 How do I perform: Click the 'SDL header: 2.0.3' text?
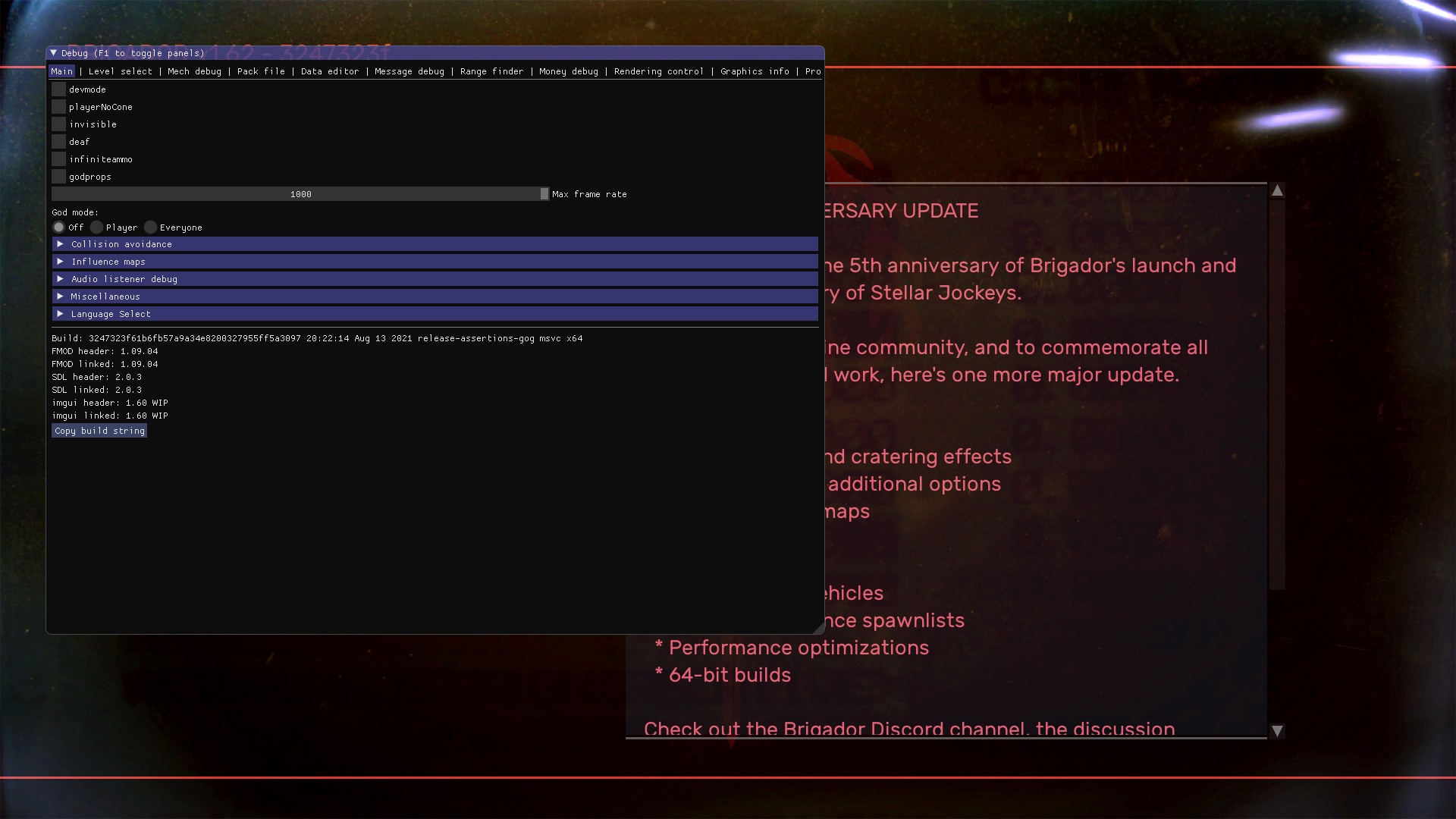pyautogui.click(x=96, y=377)
